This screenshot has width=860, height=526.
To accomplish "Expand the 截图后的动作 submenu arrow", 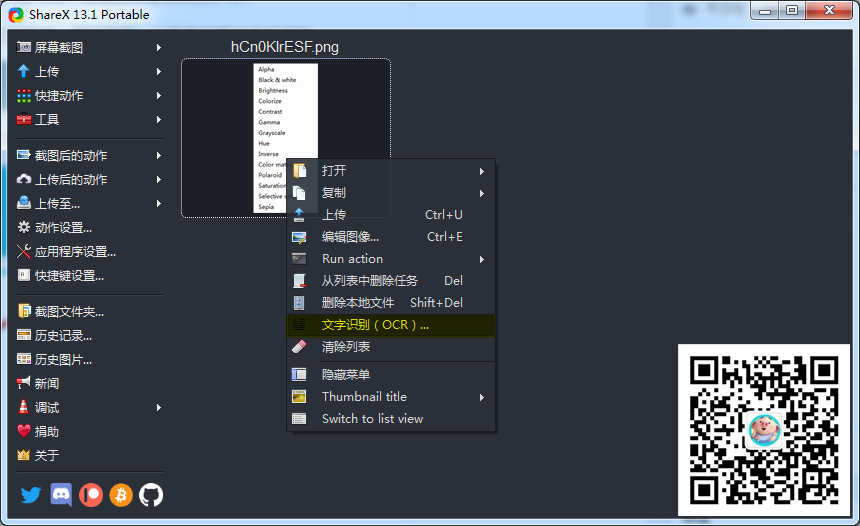I will point(159,156).
